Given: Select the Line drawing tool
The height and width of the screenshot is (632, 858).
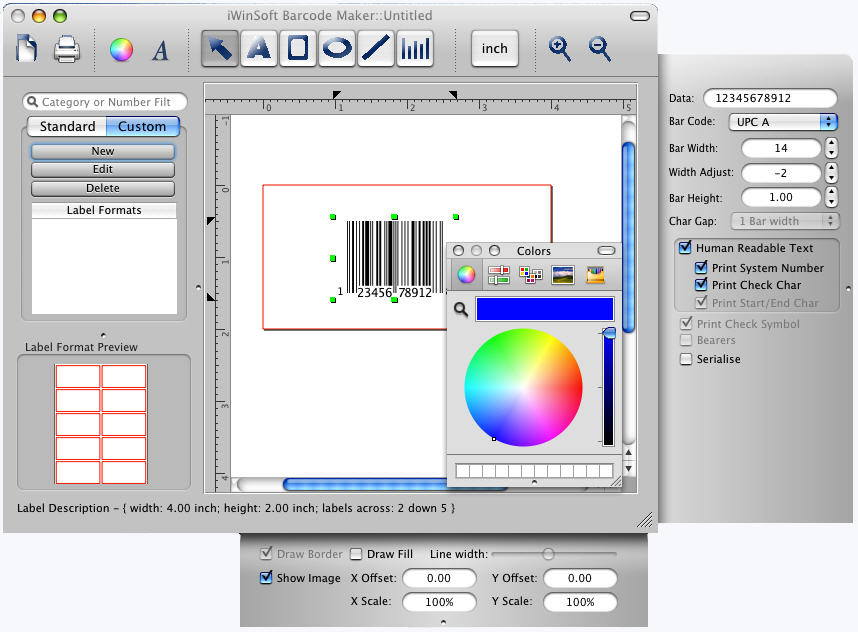Looking at the screenshot, I should [376, 49].
